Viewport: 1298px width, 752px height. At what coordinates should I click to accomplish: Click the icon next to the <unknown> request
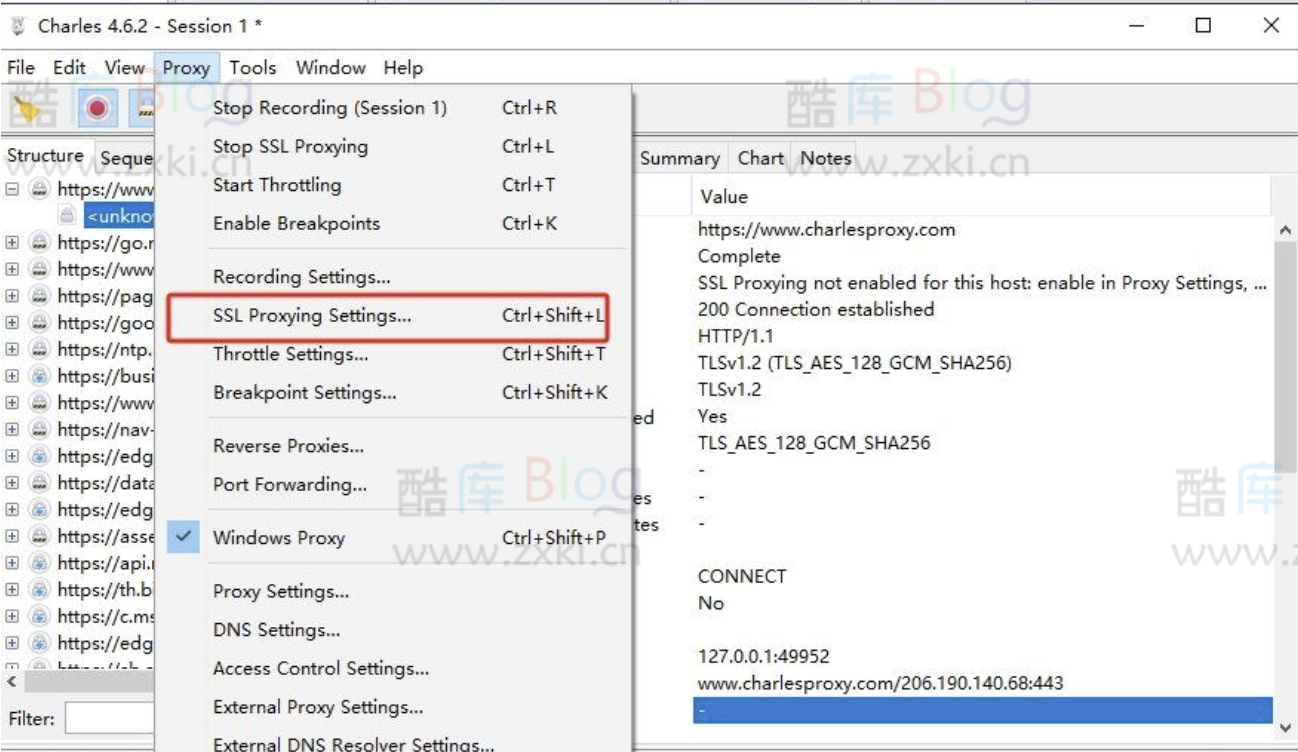pos(67,215)
